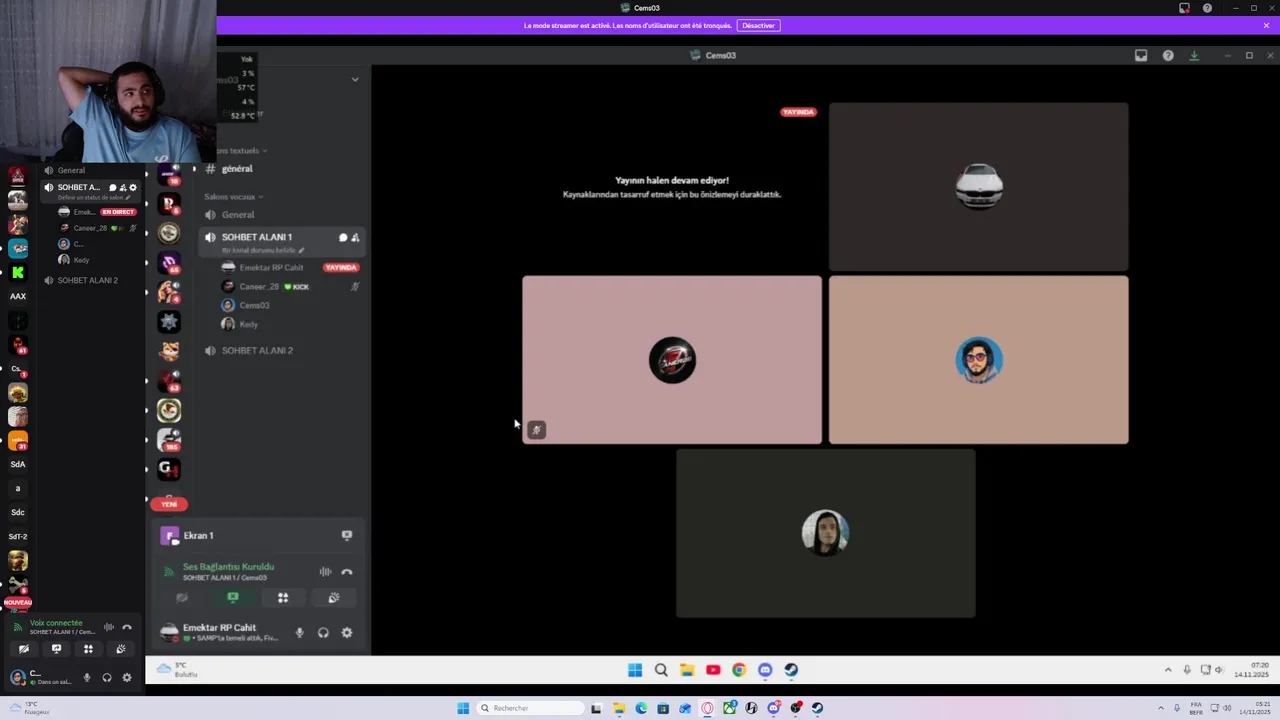Open user settings gear in left Discord user panel
1280x720 pixels.
pos(127,677)
